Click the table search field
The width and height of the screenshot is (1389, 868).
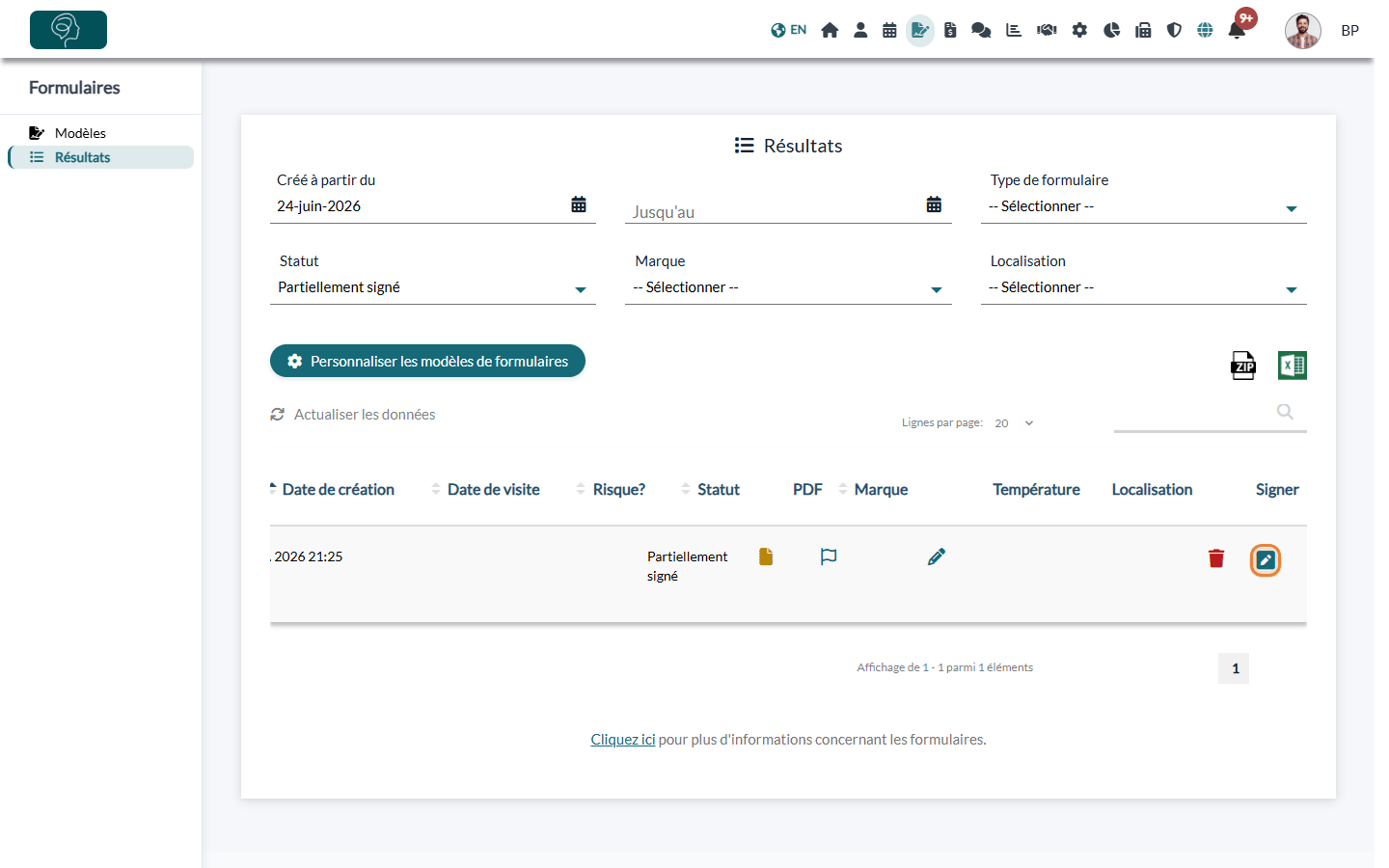pos(1211,413)
